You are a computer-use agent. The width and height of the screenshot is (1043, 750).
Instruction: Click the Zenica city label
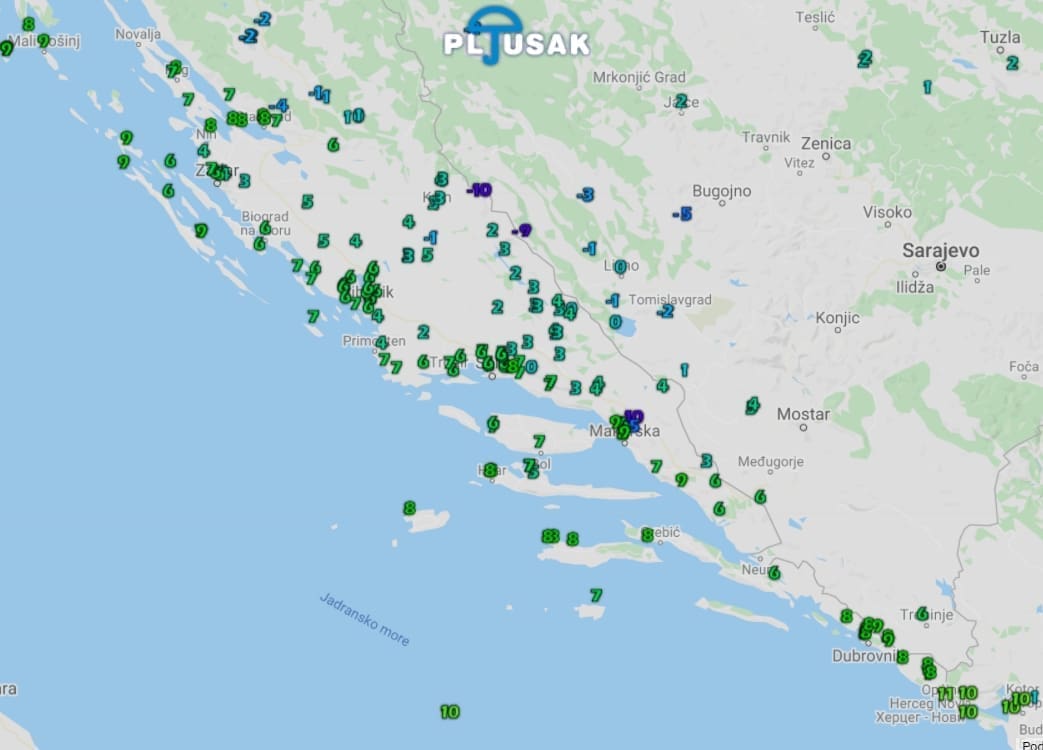coord(826,144)
